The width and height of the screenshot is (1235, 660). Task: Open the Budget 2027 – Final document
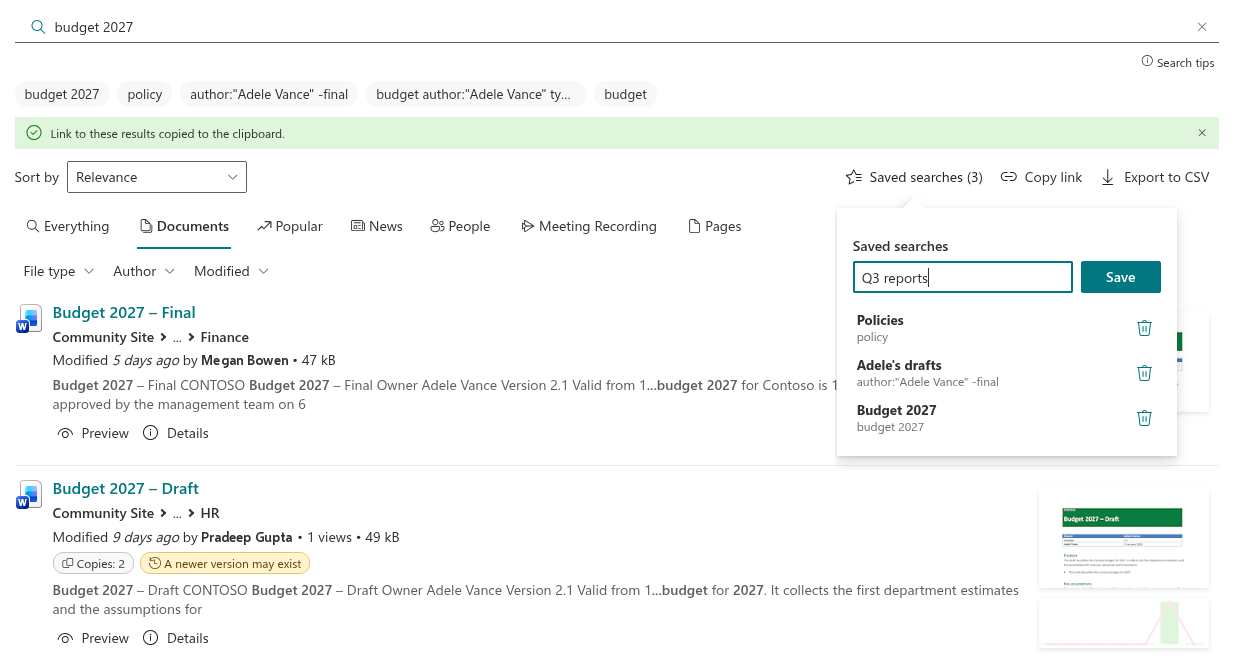[x=124, y=312]
